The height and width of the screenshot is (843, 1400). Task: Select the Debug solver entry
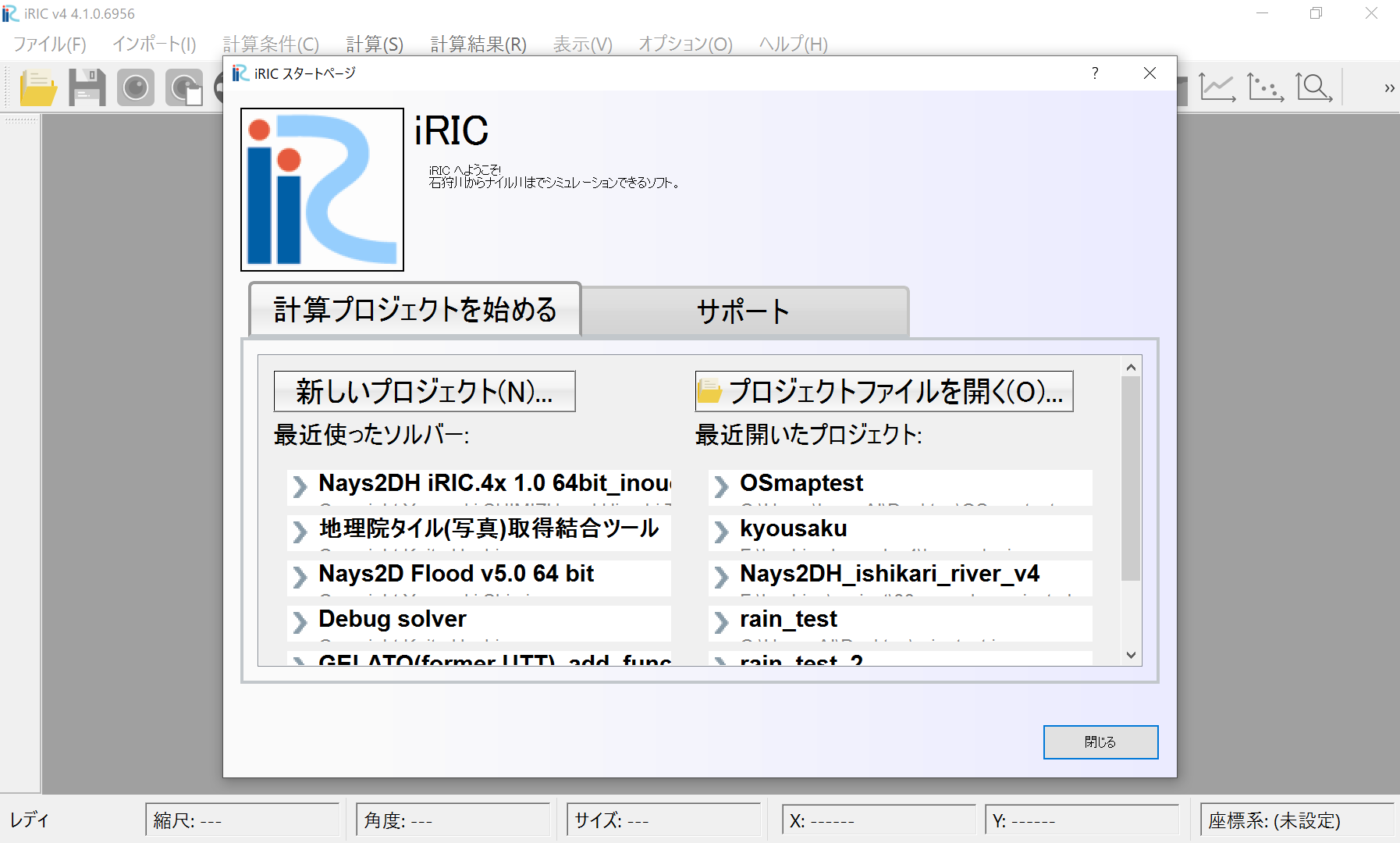click(479, 623)
